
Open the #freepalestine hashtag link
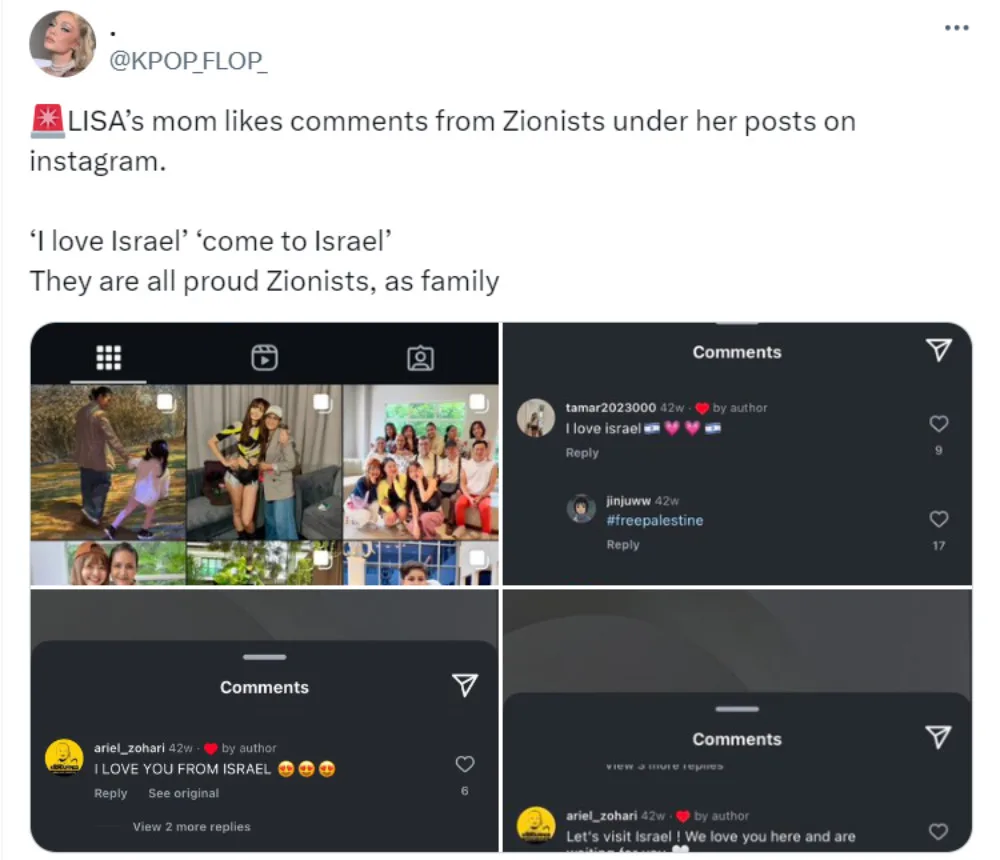tap(654, 520)
